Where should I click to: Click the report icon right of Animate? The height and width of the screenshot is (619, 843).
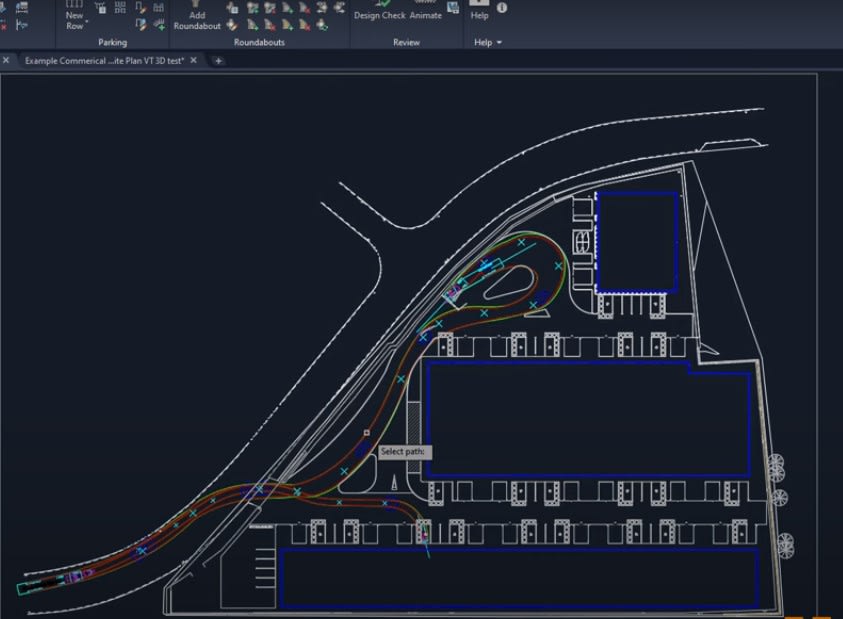[453, 9]
